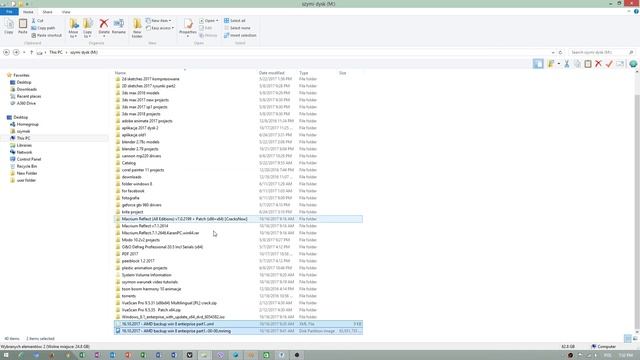
Task: Switch to the Home ribbon tab
Action: pyautogui.click(x=28, y=12)
